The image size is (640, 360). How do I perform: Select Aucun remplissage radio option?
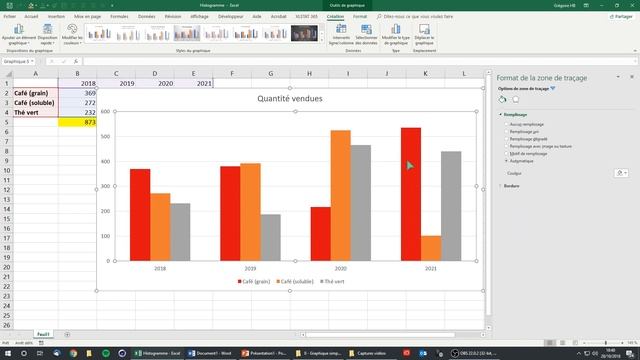(507, 124)
